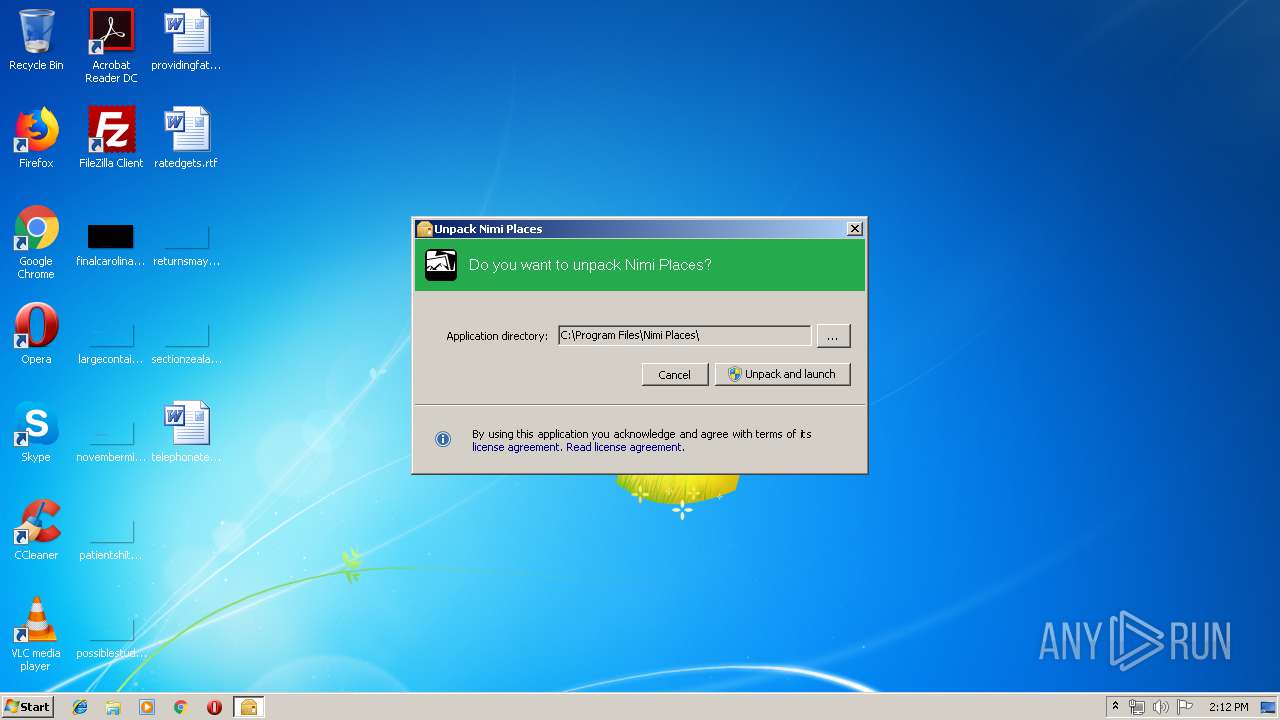Viewport: 1280px width, 720px height.
Task: Open the Recycle Bin desktop icon
Action: 36,40
